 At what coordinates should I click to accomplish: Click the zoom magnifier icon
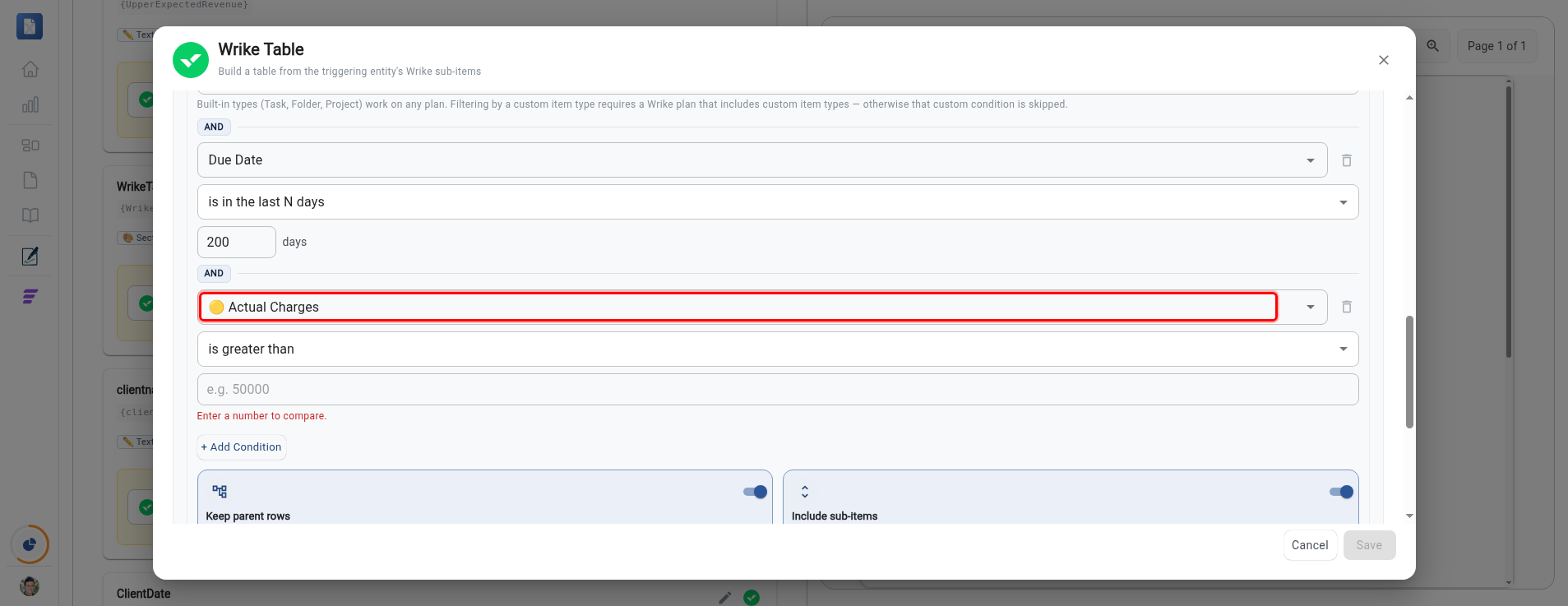point(1433,46)
